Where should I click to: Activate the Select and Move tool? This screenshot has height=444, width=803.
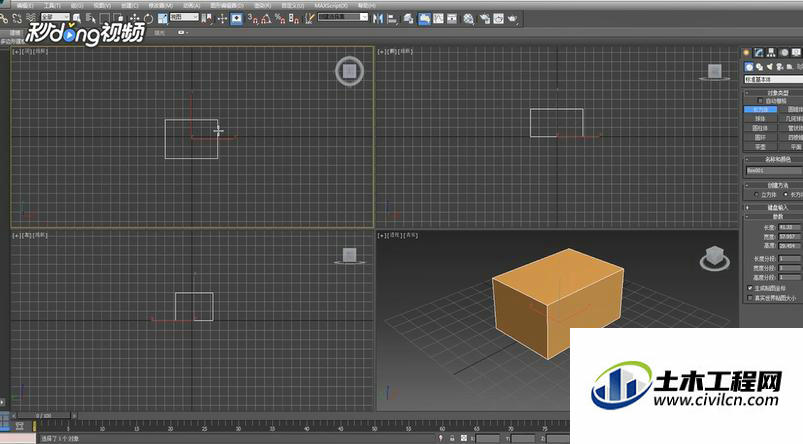pos(135,19)
